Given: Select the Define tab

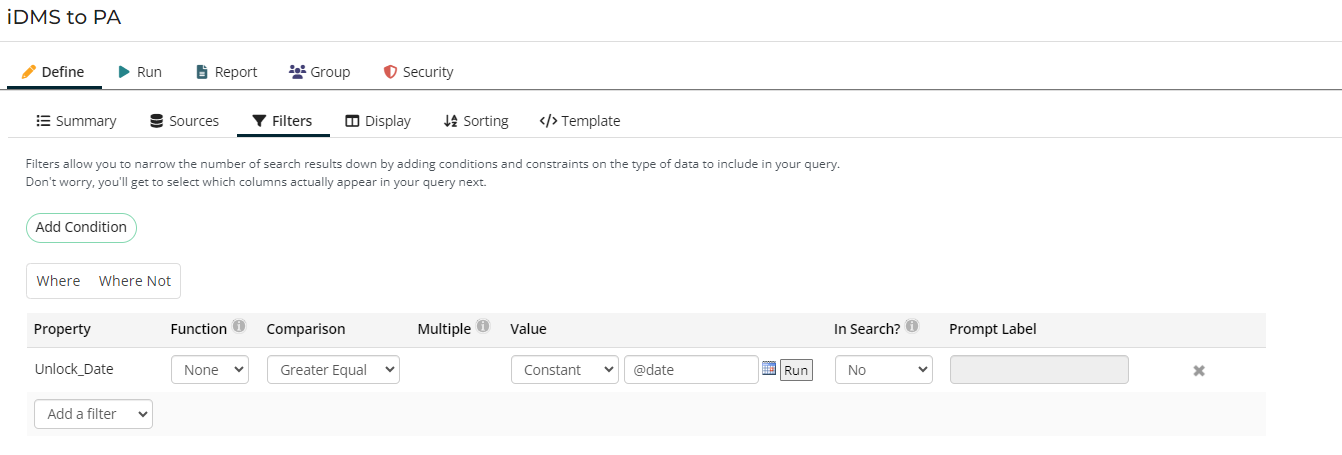Looking at the screenshot, I should click(53, 72).
